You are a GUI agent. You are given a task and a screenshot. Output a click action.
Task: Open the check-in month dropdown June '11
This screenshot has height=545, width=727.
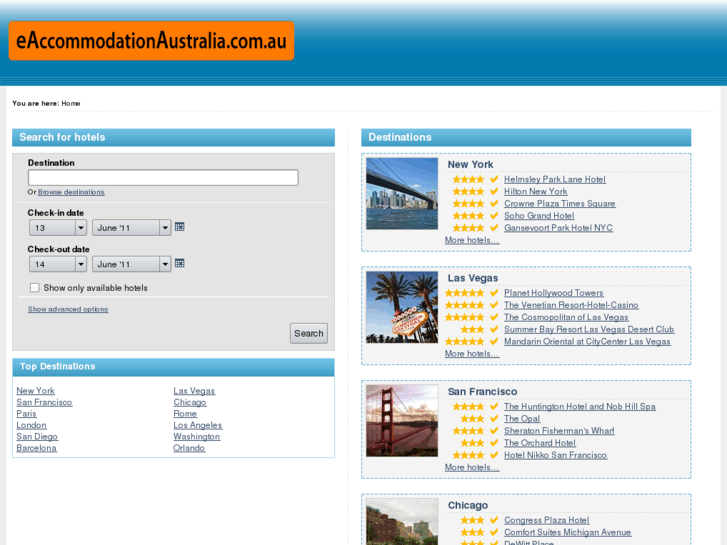tap(132, 228)
